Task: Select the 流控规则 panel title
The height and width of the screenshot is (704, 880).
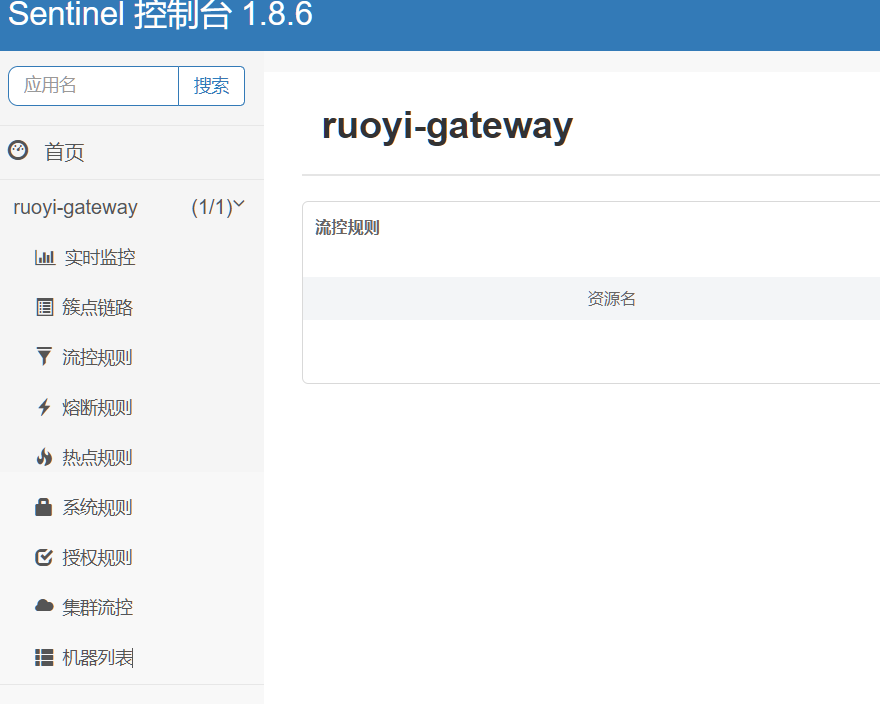Action: (347, 227)
